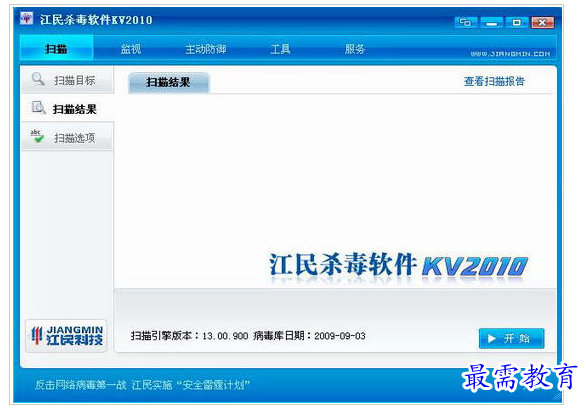Open the 主动防御 tab
The width and height of the screenshot is (586, 408).
pos(206,49)
